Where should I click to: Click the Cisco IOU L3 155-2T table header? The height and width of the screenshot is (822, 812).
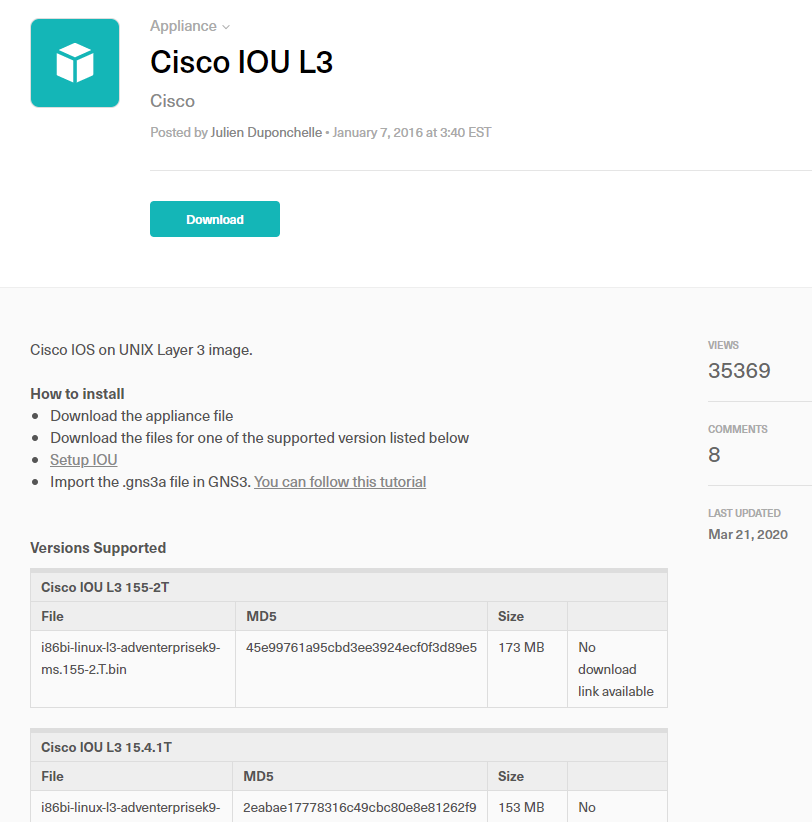click(x=349, y=587)
